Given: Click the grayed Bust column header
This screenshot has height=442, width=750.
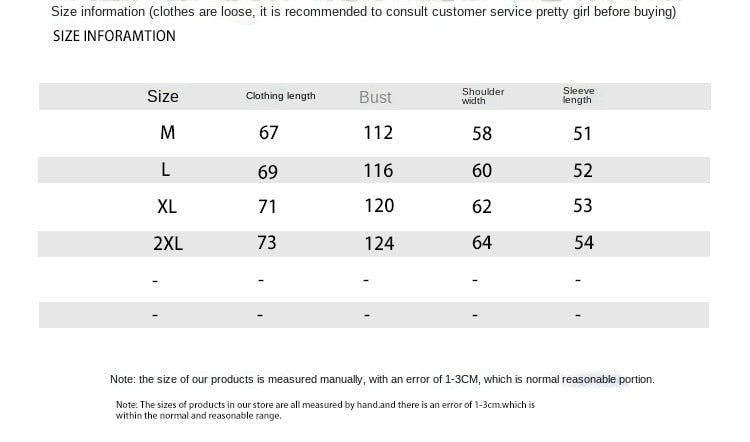Looking at the screenshot, I should coord(375,97).
